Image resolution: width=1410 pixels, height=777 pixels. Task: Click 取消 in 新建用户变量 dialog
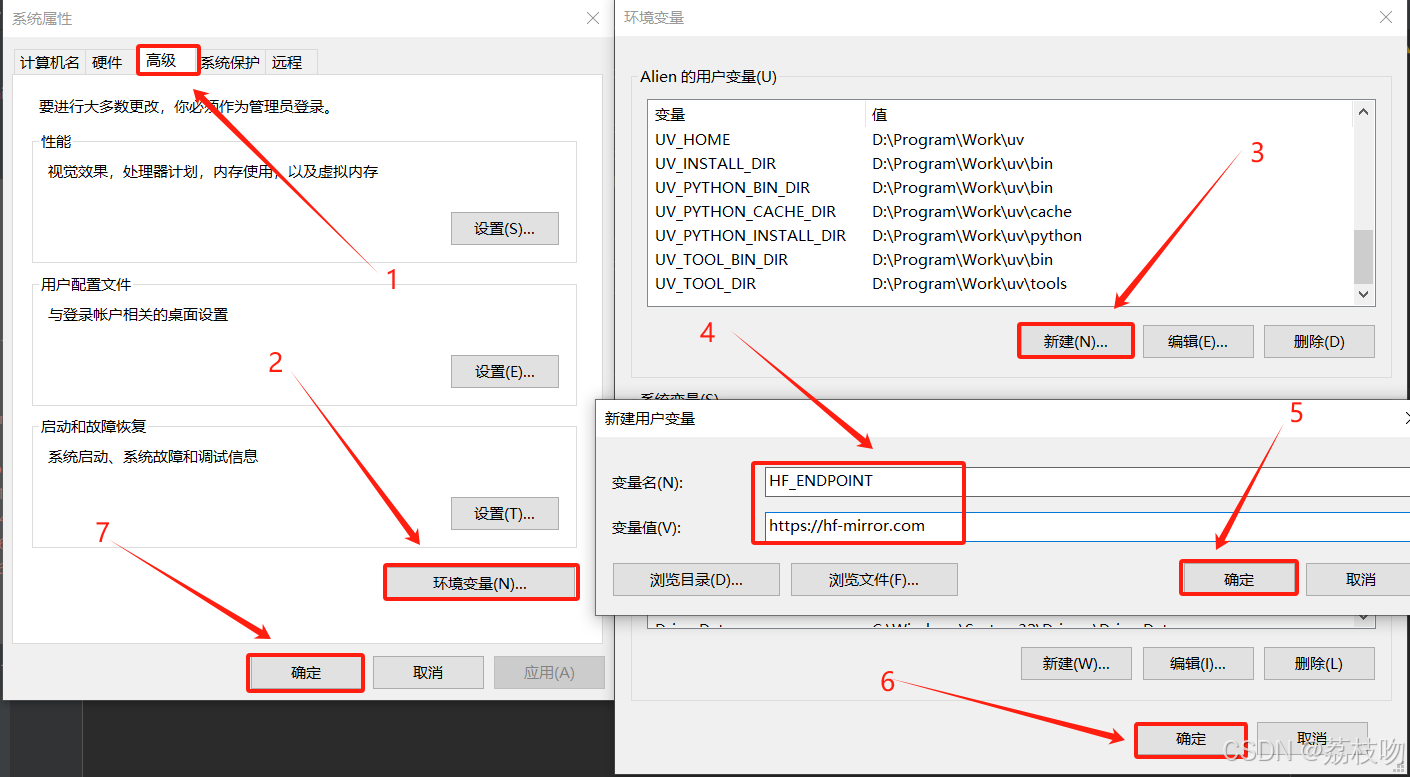pyautogui.click(x=1360, y=579)
